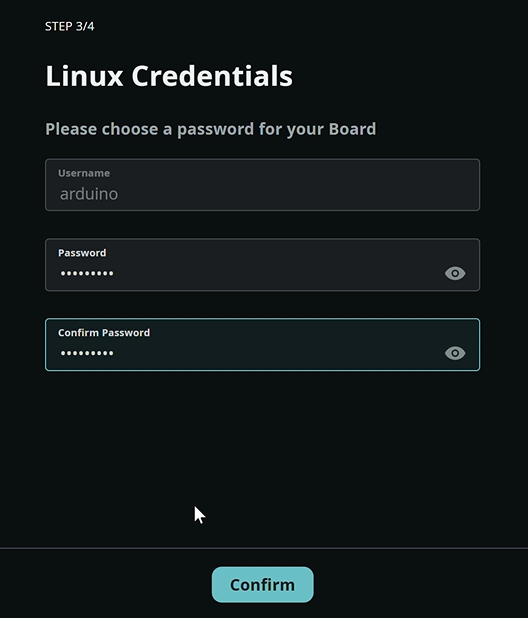Click the word 'Board' in the subtitle

coord(352,129)
